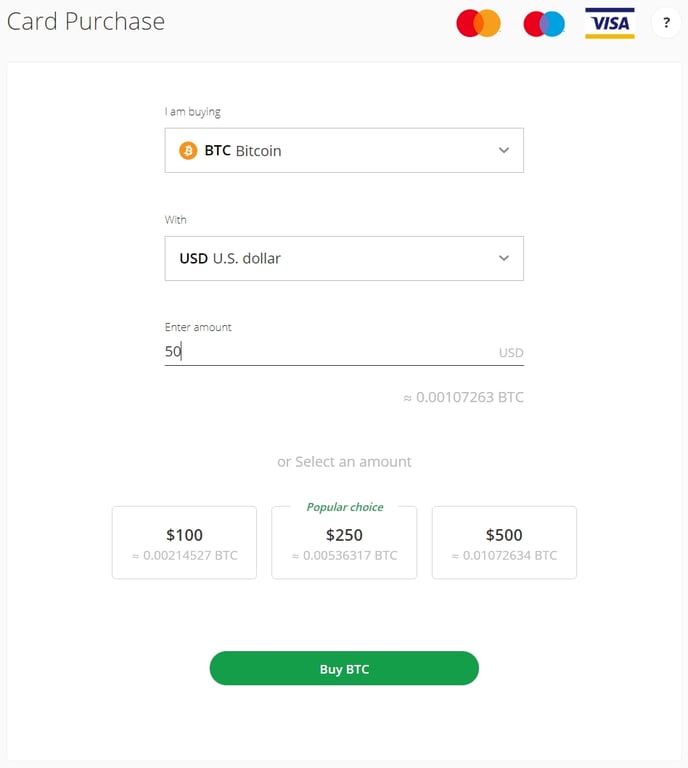Click the 'I am buying' field label
Screen dimensions: 688x768
[193, 112]
